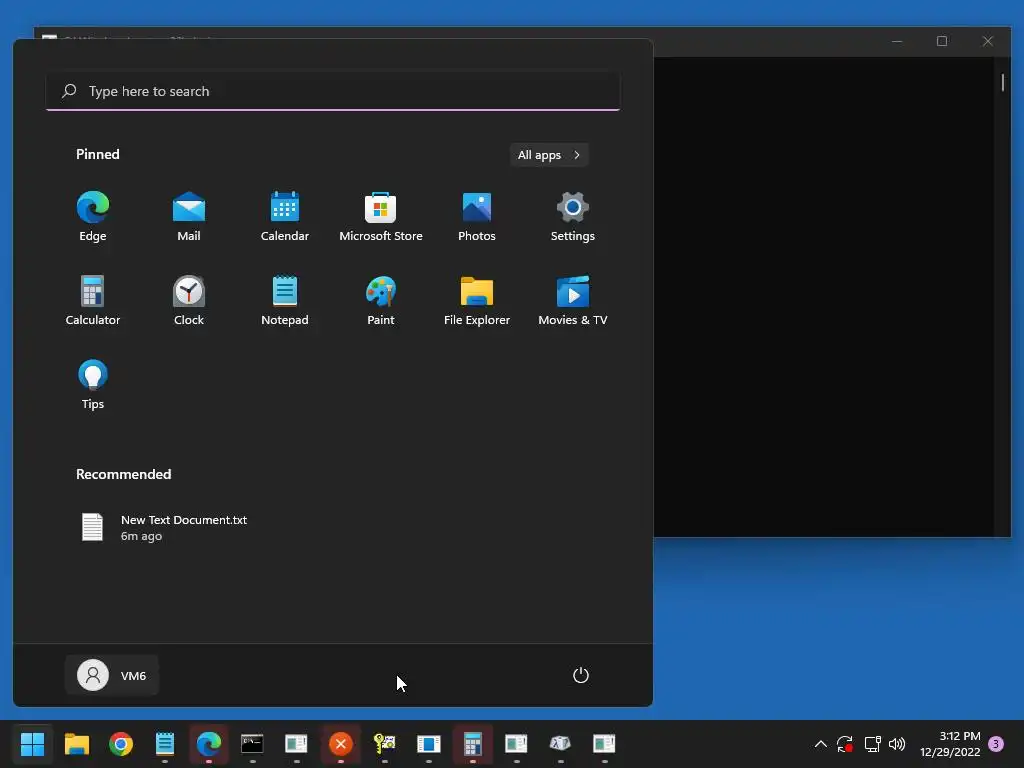Launch Notepad from pinned apps
Image resolution: width=1024 pixels, height=768 pixels.
point(285,300)
